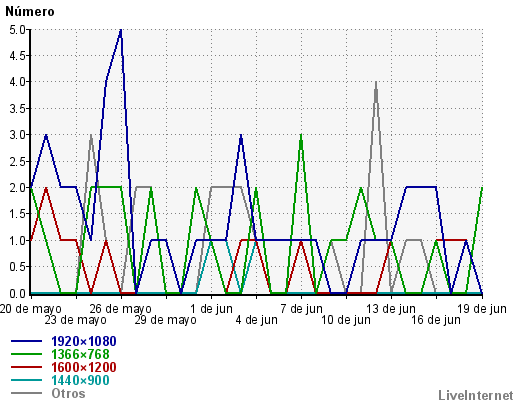
Task: Click the blue peak at 3.0 near 4 de jun
Action: click(x=241, y=135)
